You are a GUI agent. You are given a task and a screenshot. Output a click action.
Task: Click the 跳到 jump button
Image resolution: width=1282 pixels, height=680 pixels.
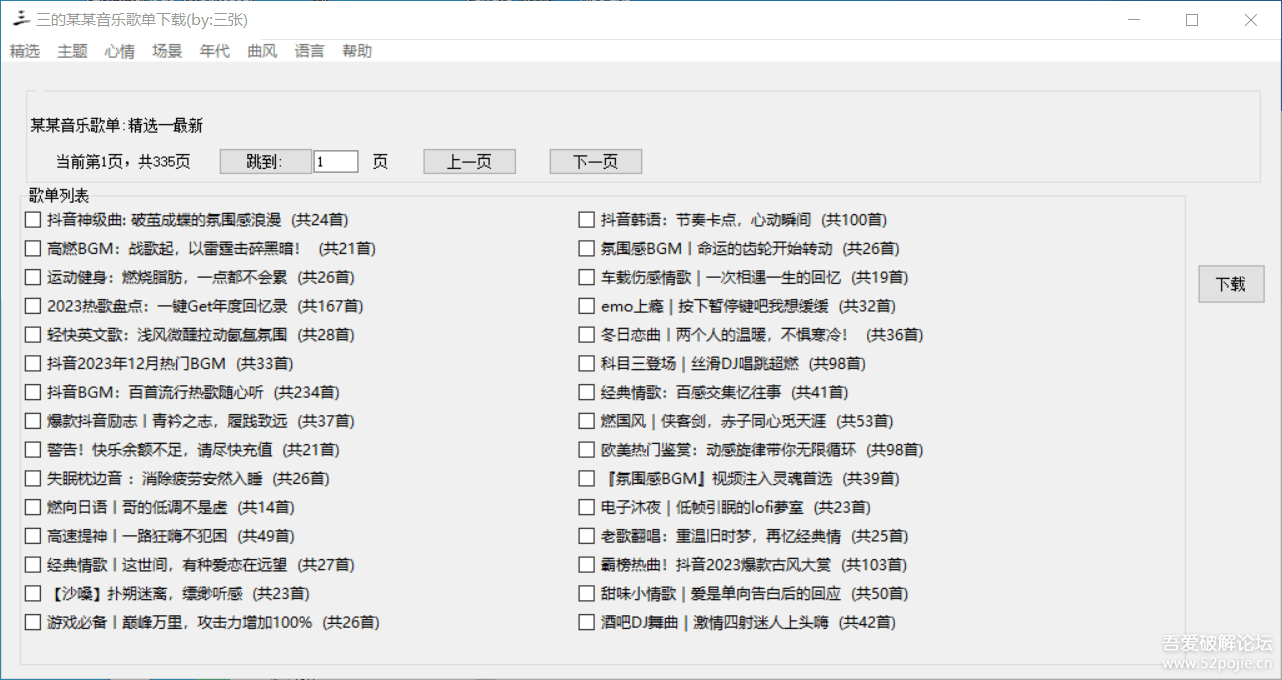266,161
